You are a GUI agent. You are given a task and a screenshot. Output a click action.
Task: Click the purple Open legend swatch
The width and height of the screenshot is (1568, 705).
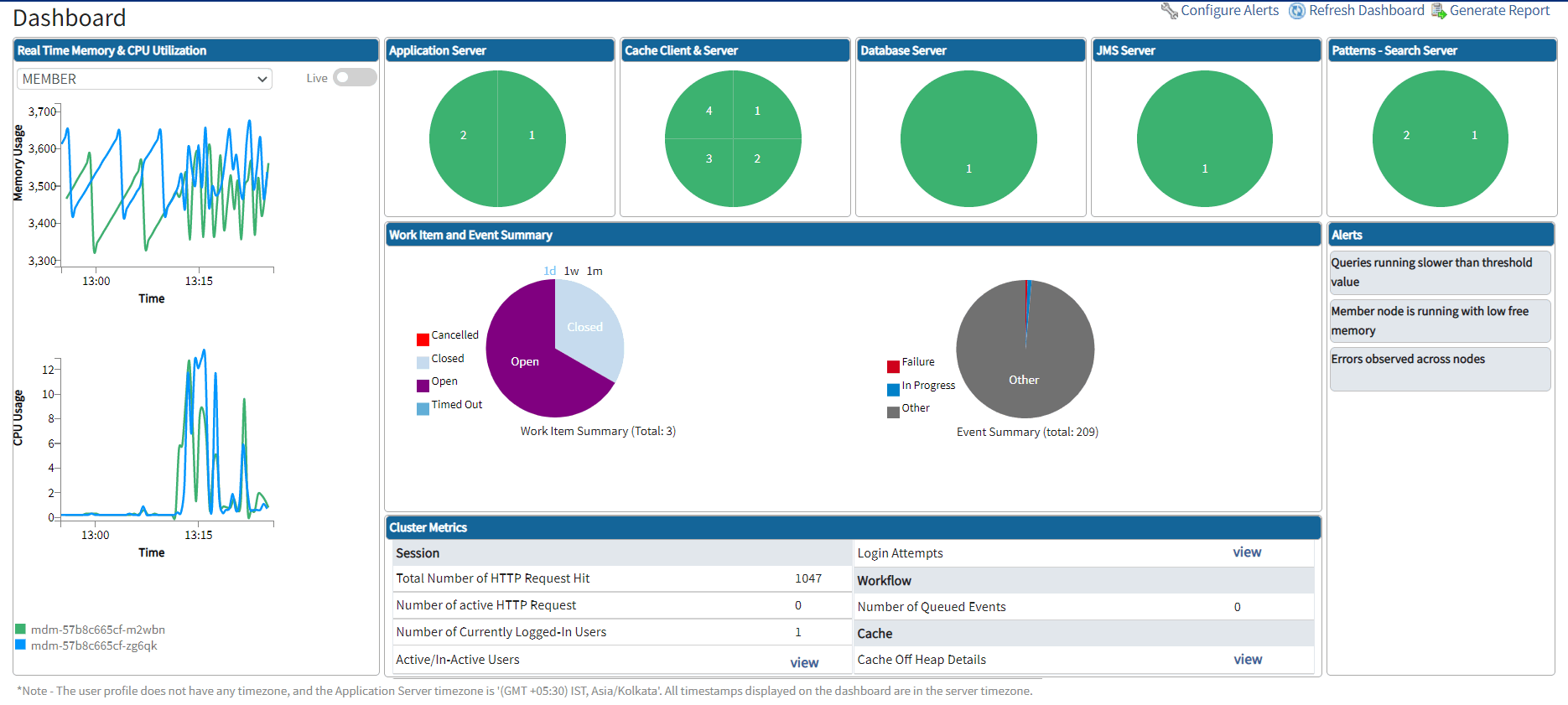(x=423, y=386)
